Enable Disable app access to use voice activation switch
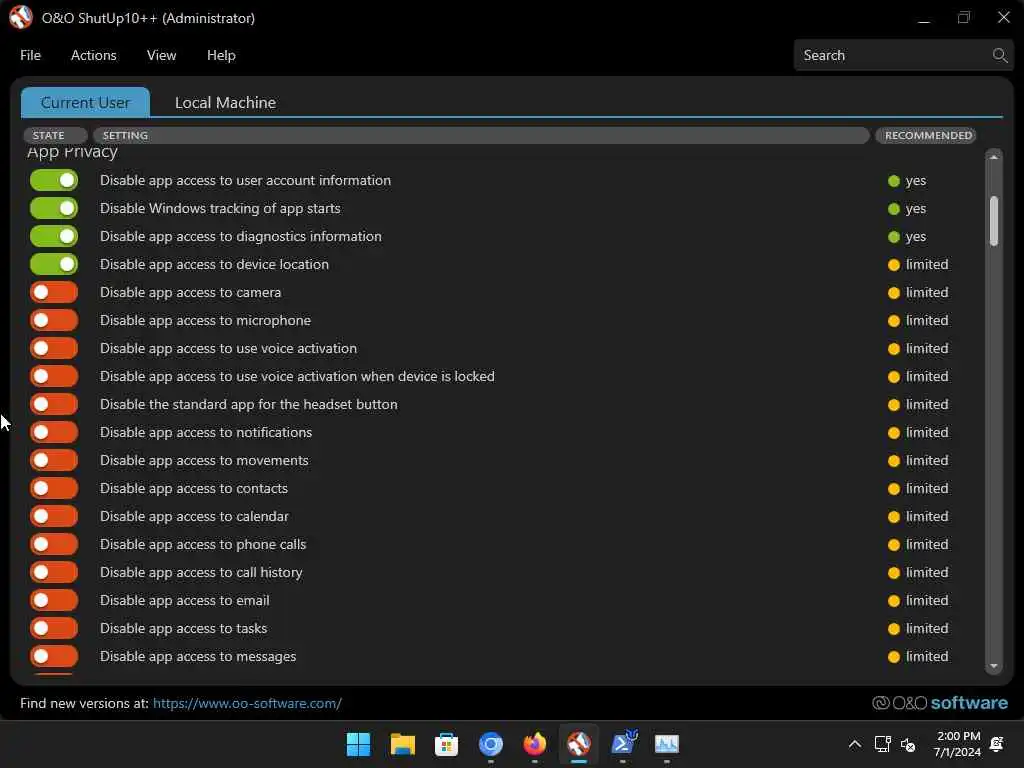The image size is (1024, 768). [x=54, y=348]
